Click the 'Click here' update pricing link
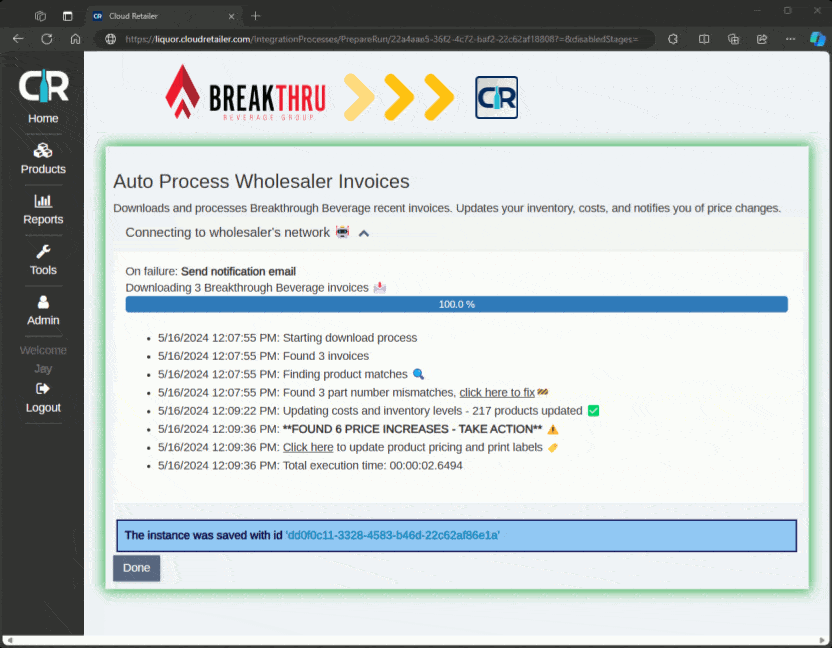 [x=307, y=447]
